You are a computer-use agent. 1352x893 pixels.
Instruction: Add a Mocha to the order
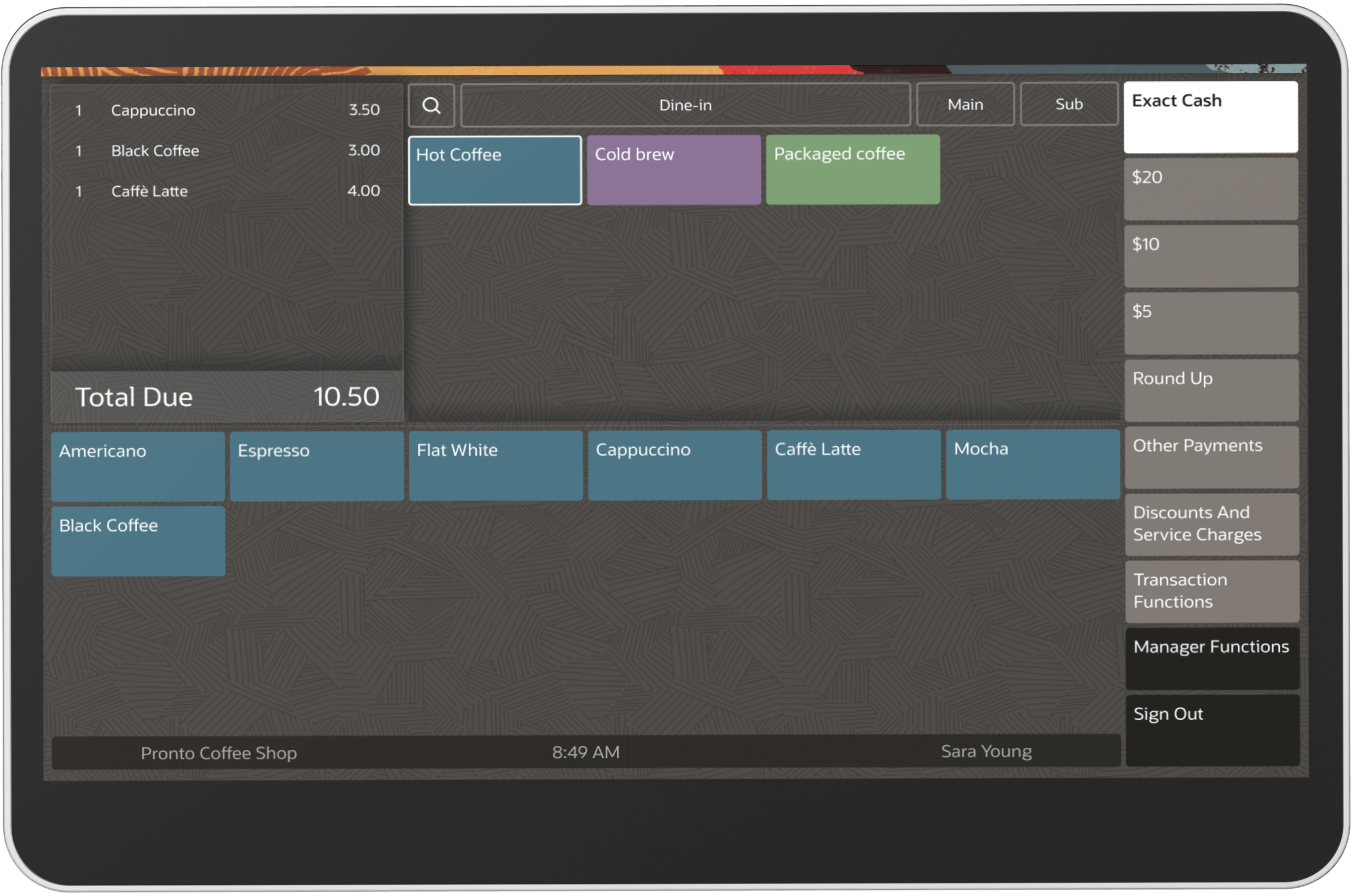[1032, 464]
